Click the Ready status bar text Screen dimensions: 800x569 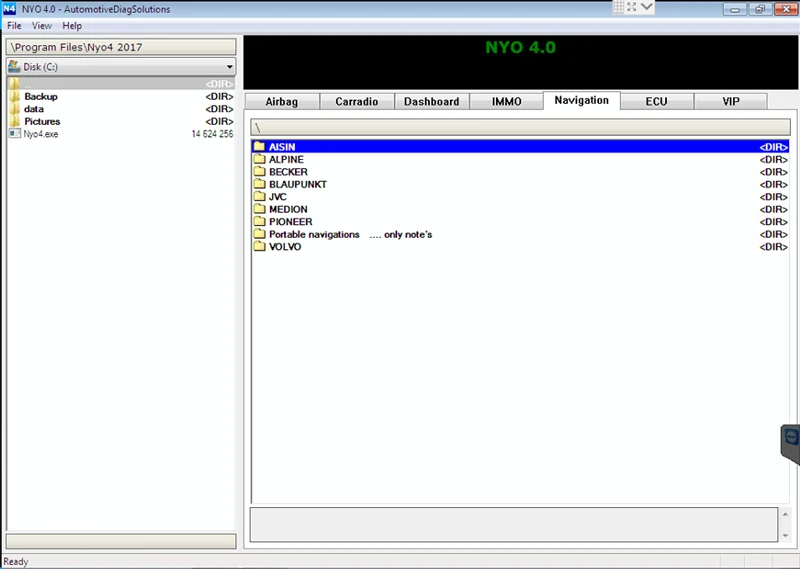click(x=16, y=561)
